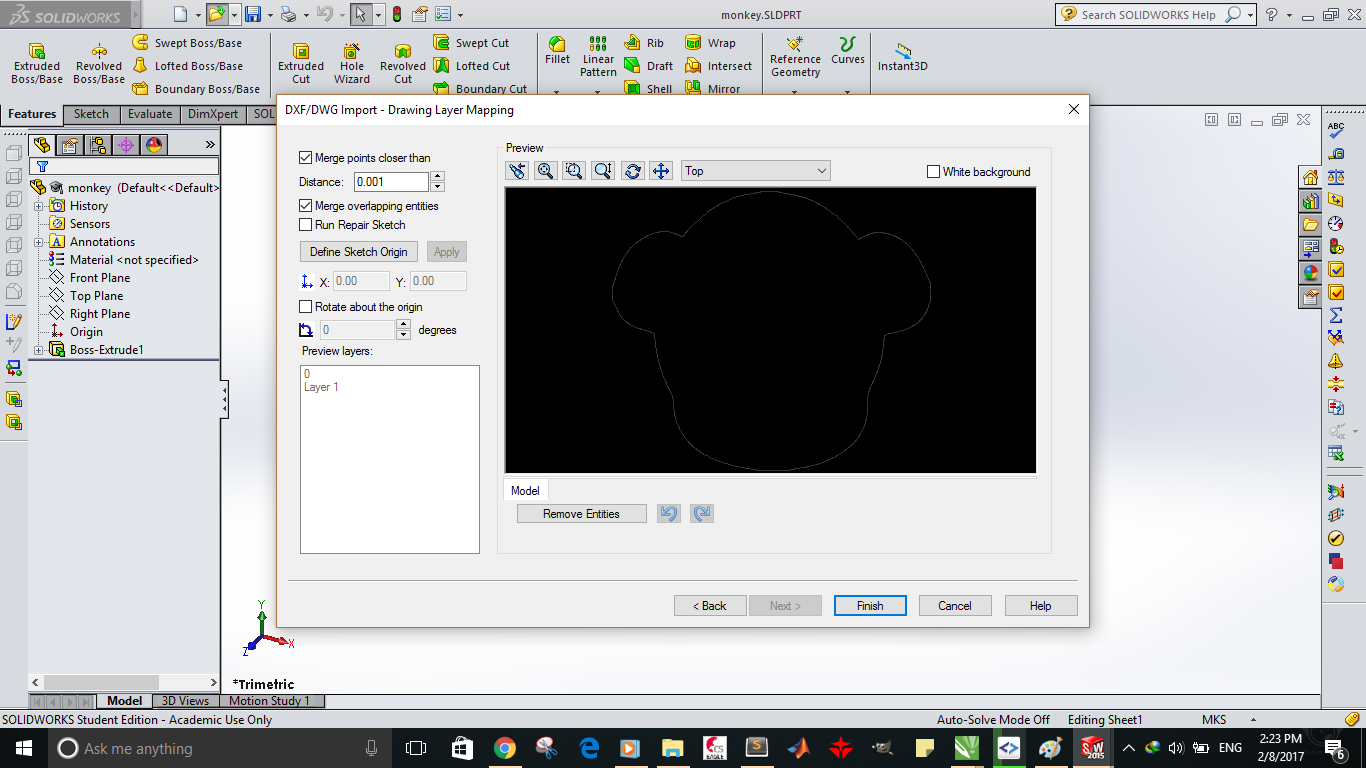Uncheck Merge overlapping entities
The width and height of the screenshot is (1366, 768).
pos(306,206)
